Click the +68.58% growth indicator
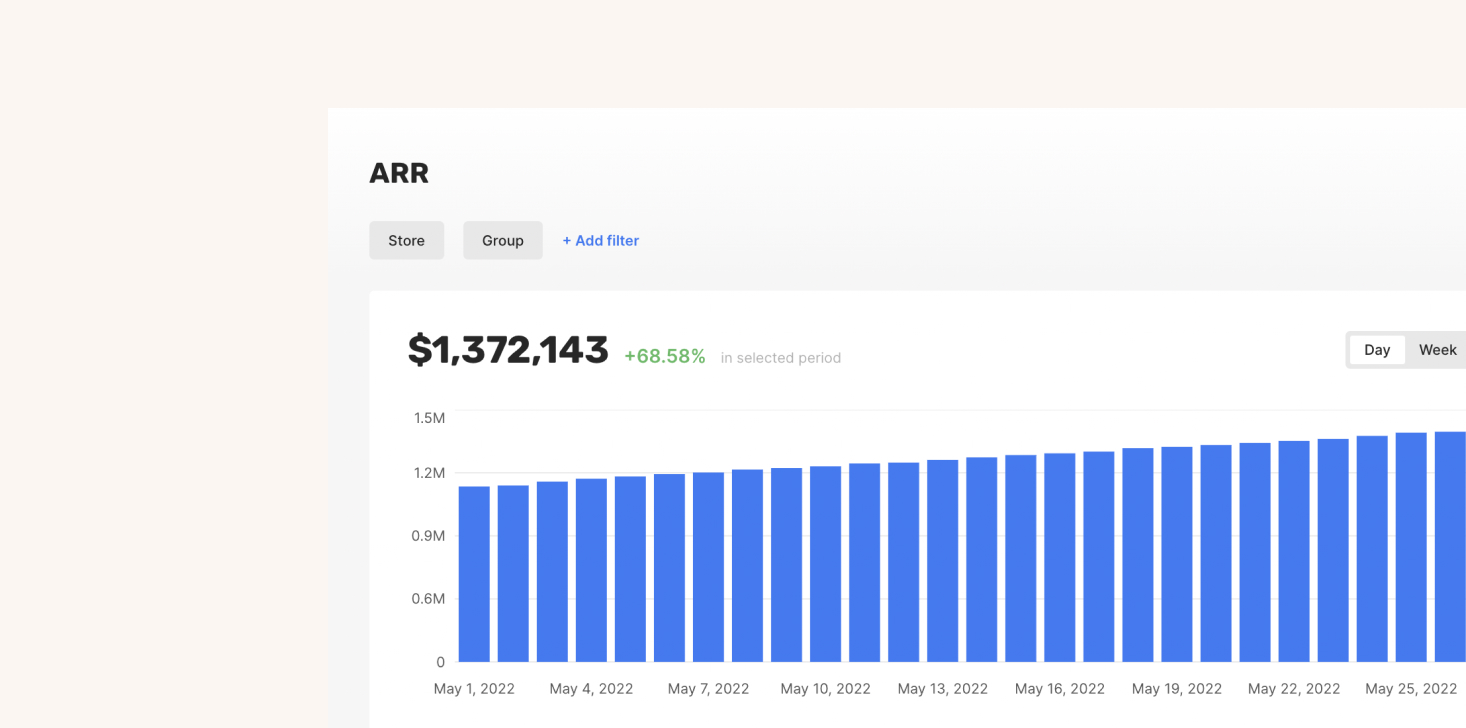 pos(664,356)
